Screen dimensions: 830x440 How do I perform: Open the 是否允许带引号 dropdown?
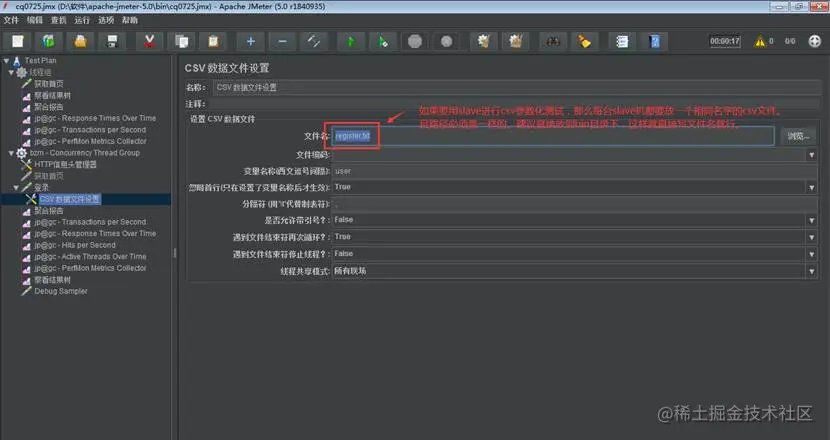pos(811,220)
